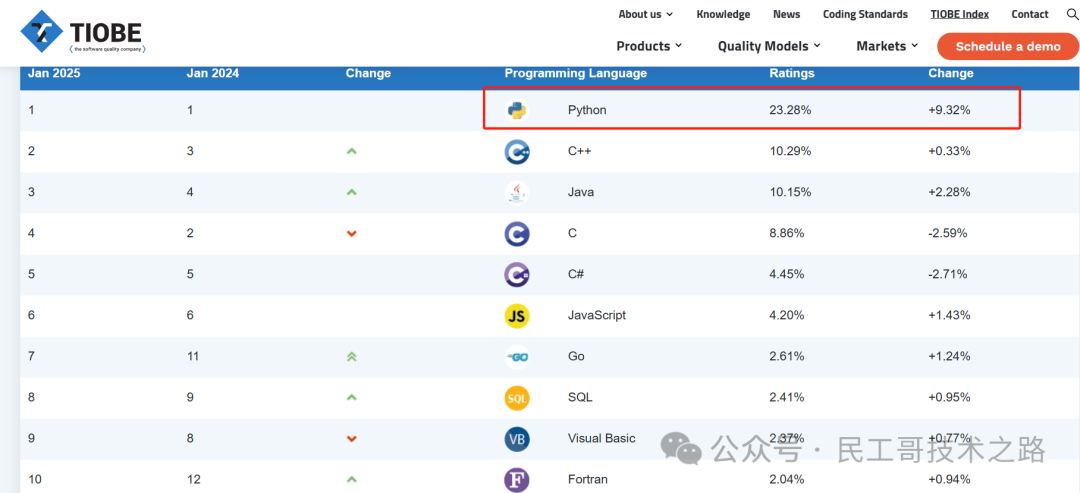Open the search magnifier icon
1080x493 pixels.
pyautogui.click(x=1072, y=14)
